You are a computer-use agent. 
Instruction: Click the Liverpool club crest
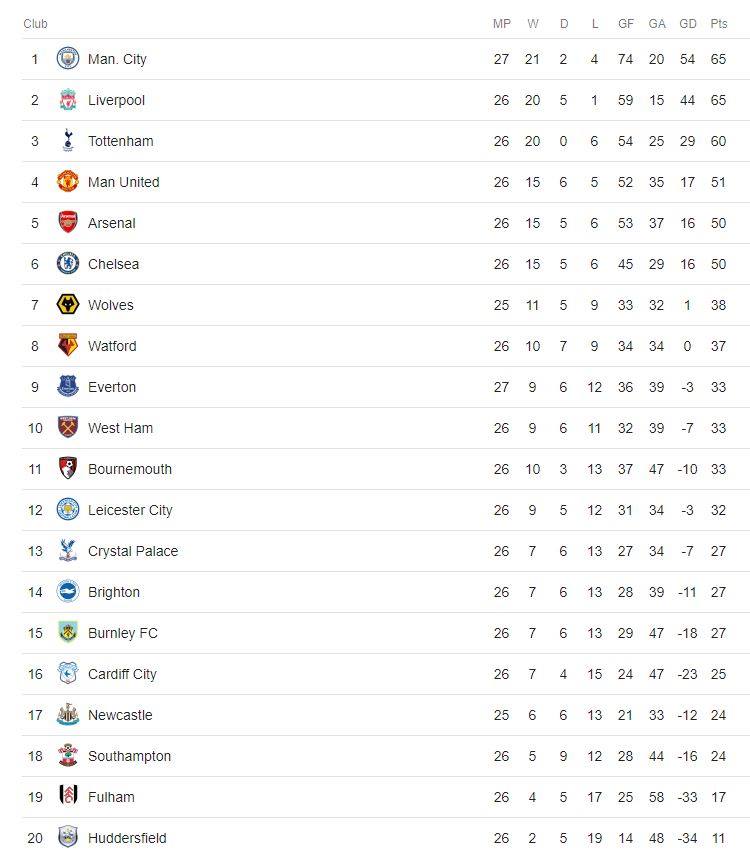click(x=68, y=100)
